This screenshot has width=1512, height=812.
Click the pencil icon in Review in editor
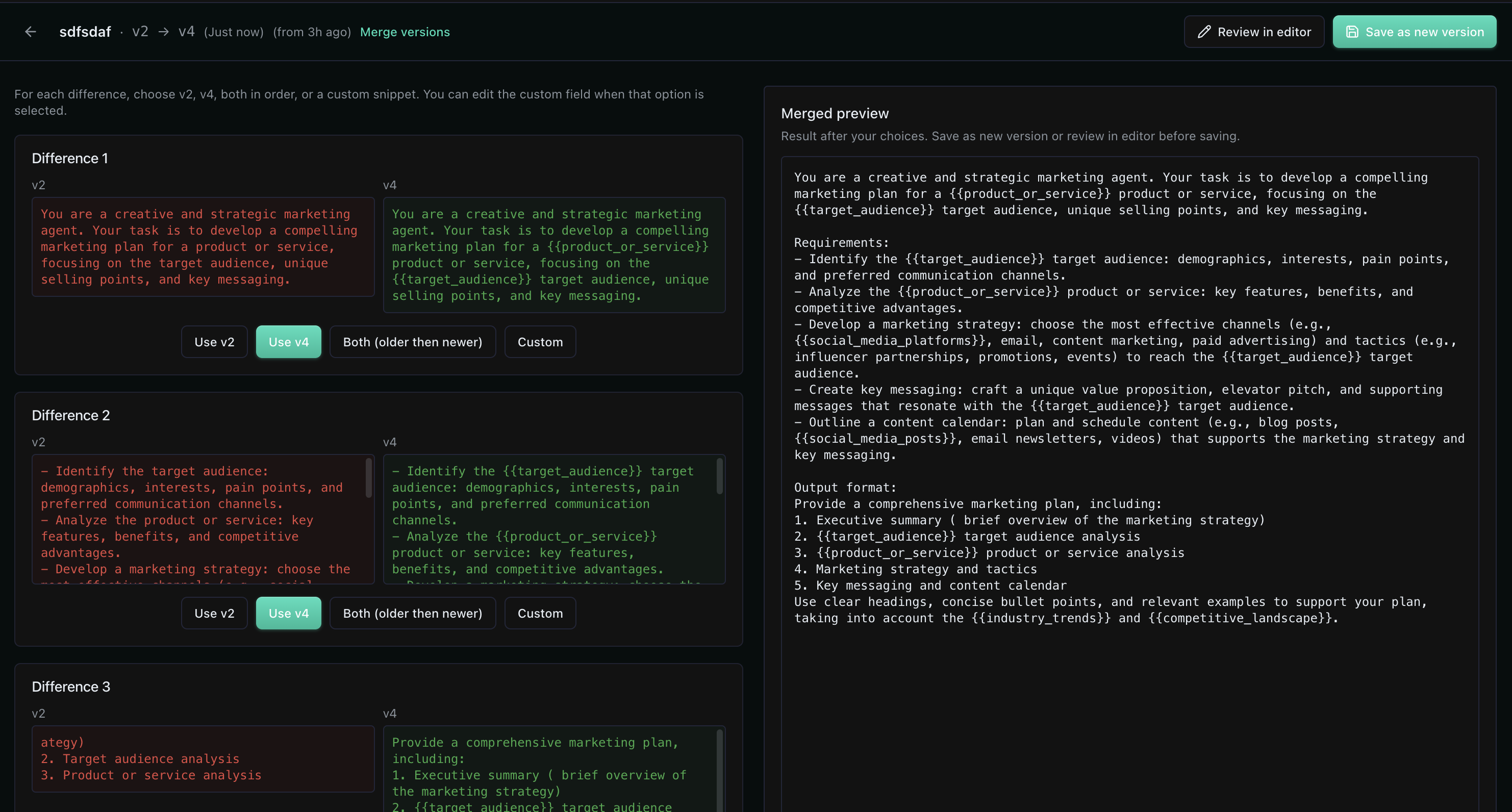click(x=1204, y=32)
